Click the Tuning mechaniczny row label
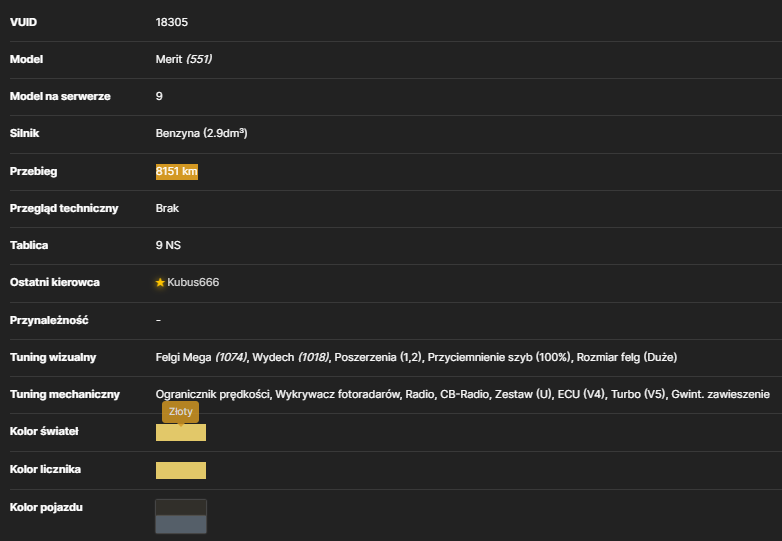Image resolution: width=782 pixels, height=541 pixels. (x=65, y=394)
